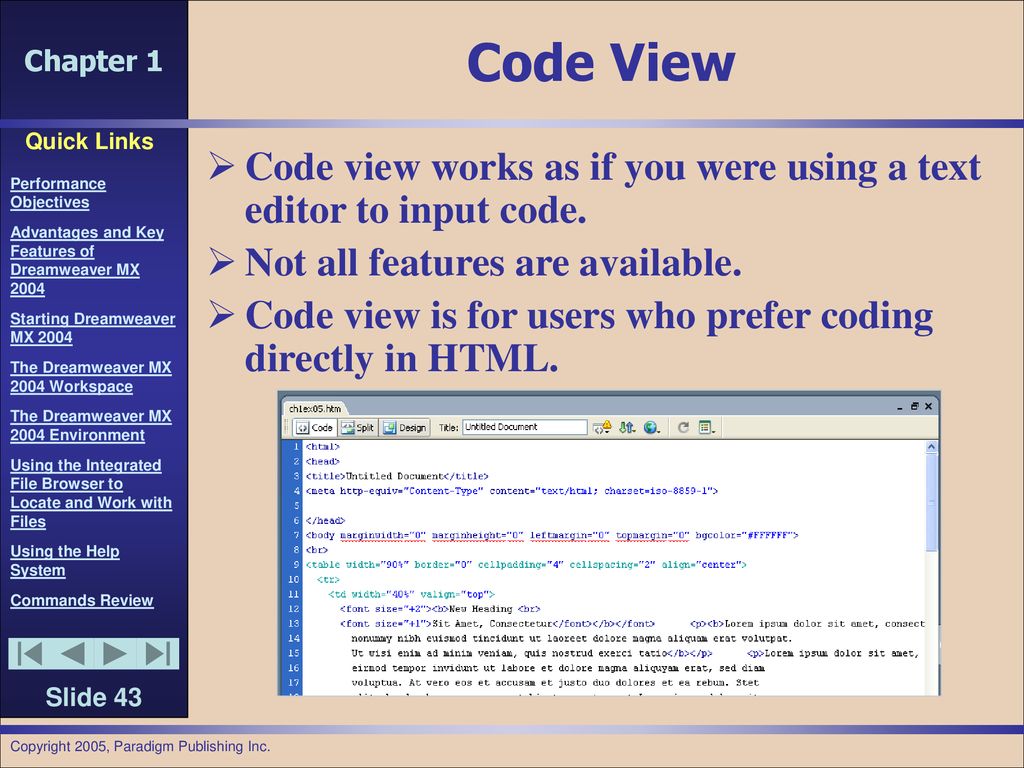Close the ch1ex05.htm document window
Screen dimensions: 1024x768
(x=929, y=406)
